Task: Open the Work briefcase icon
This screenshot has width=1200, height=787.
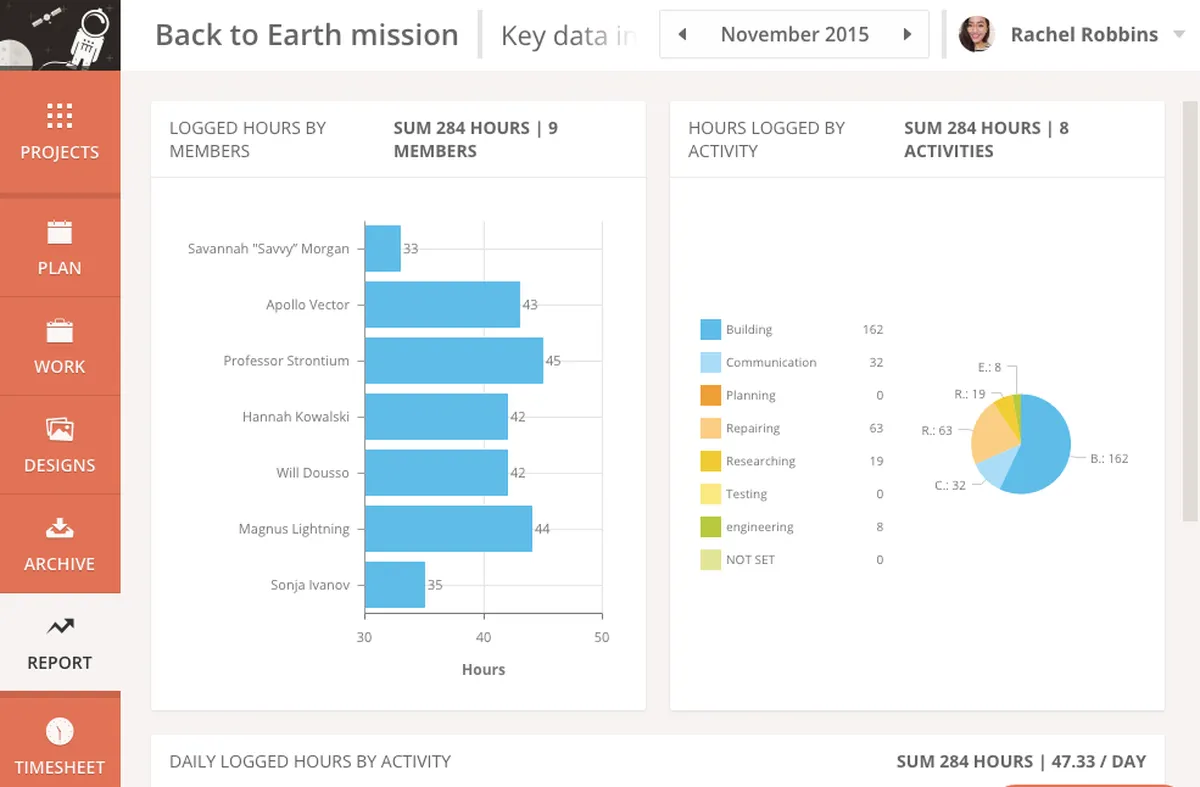Action: click(x=59, y=331)
